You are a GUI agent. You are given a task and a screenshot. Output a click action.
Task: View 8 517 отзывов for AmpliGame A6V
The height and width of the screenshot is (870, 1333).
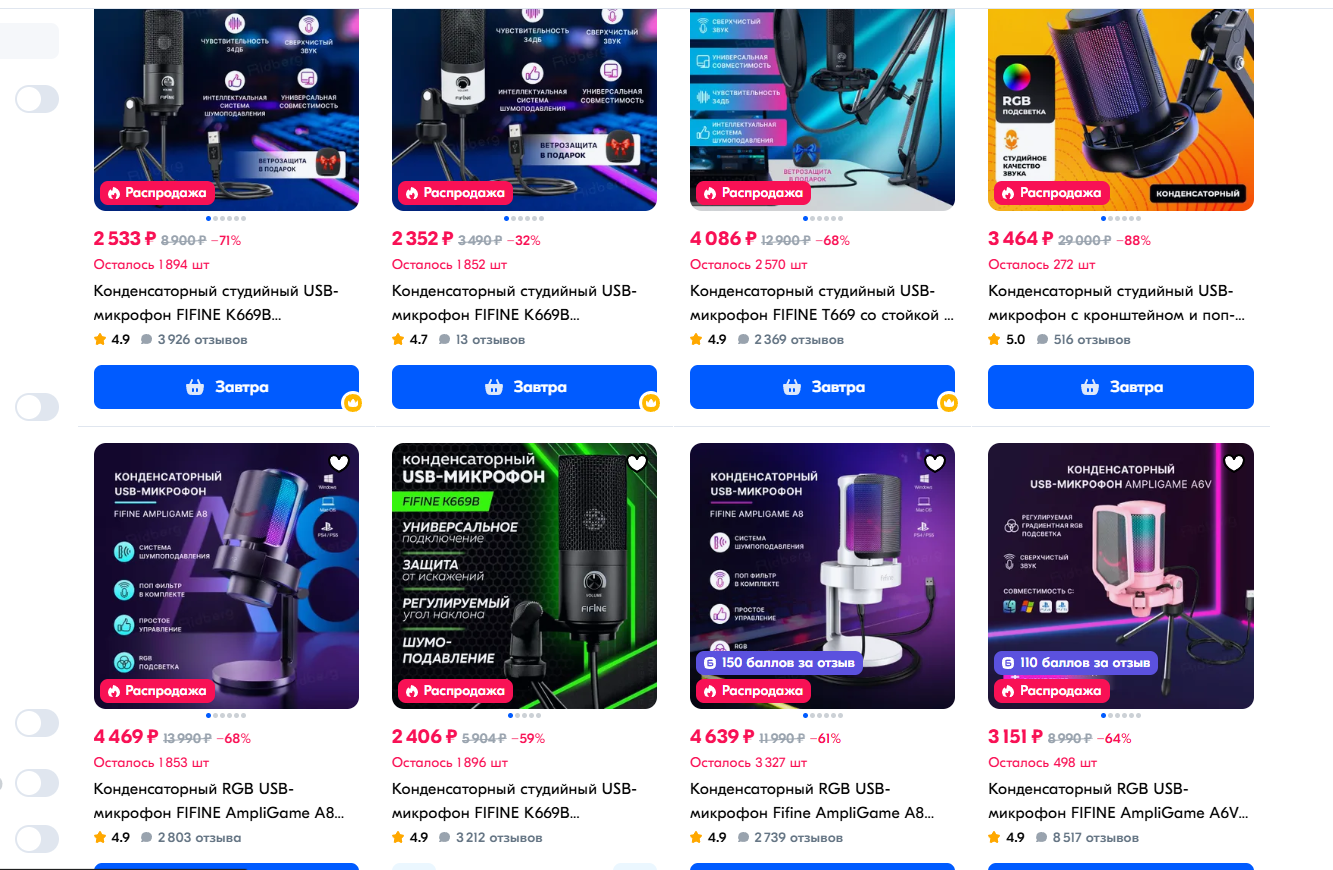pyautogui.click(x=1090, y=838)
